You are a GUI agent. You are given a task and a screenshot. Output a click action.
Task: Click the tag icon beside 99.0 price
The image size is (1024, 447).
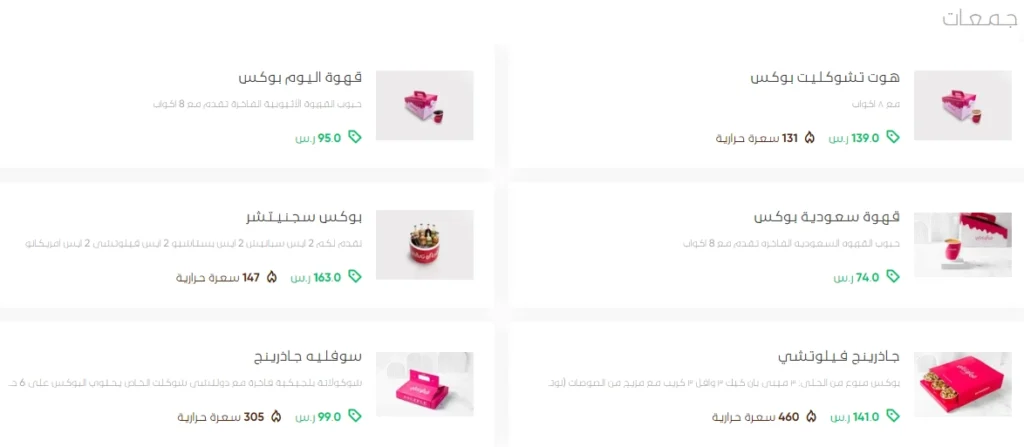tap(355, 416)
